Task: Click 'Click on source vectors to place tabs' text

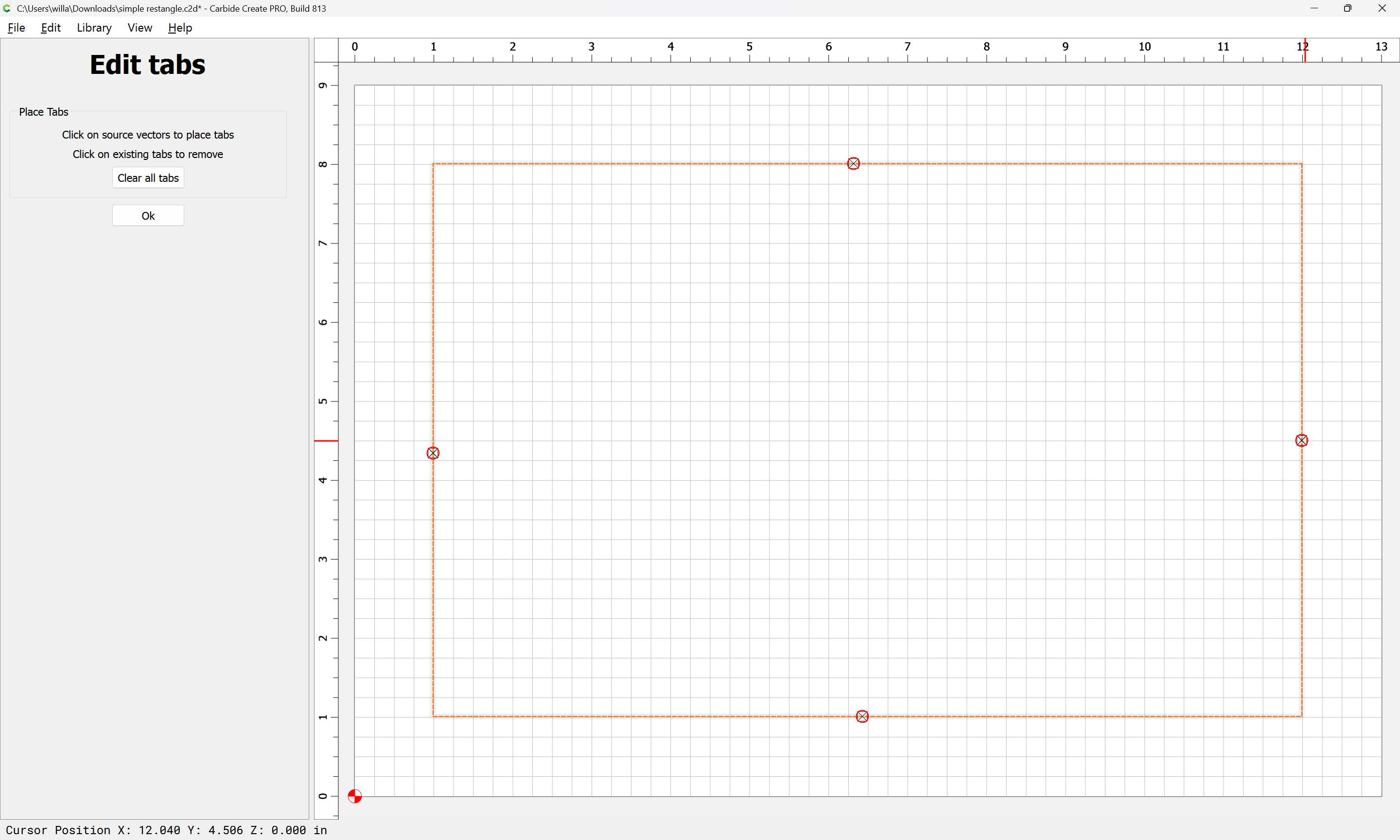Action: [x=148, y=135]
